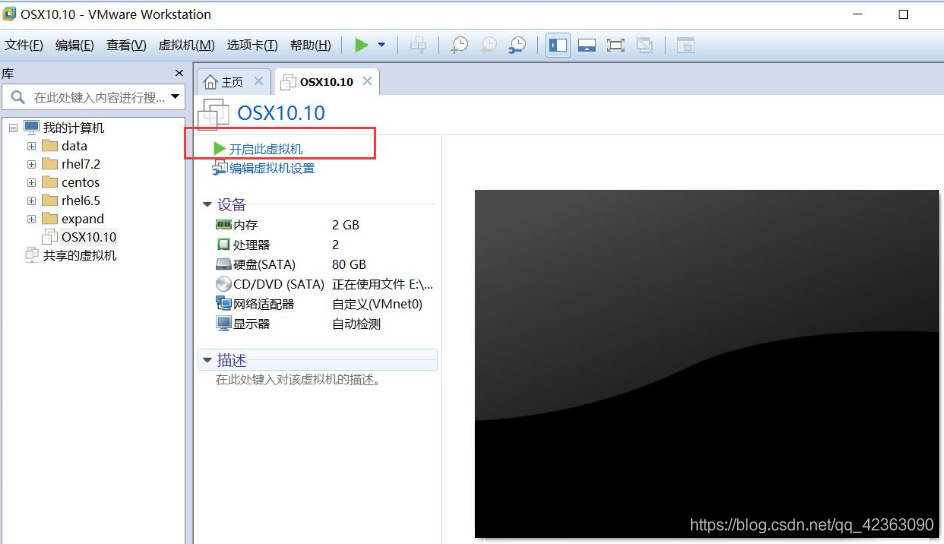Close the library panel

[179, 73]
